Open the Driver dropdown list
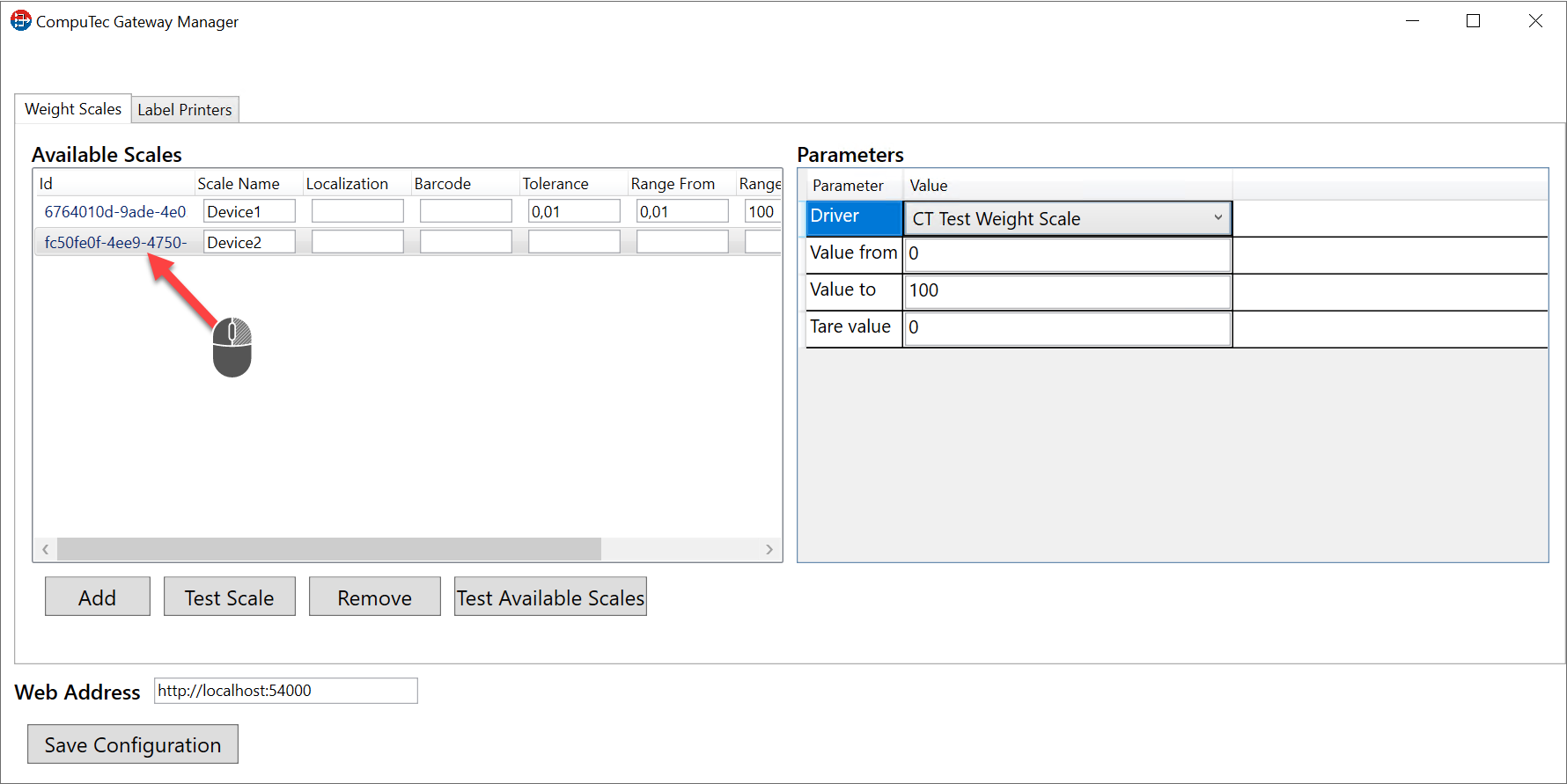 (x=1218, y=218)
